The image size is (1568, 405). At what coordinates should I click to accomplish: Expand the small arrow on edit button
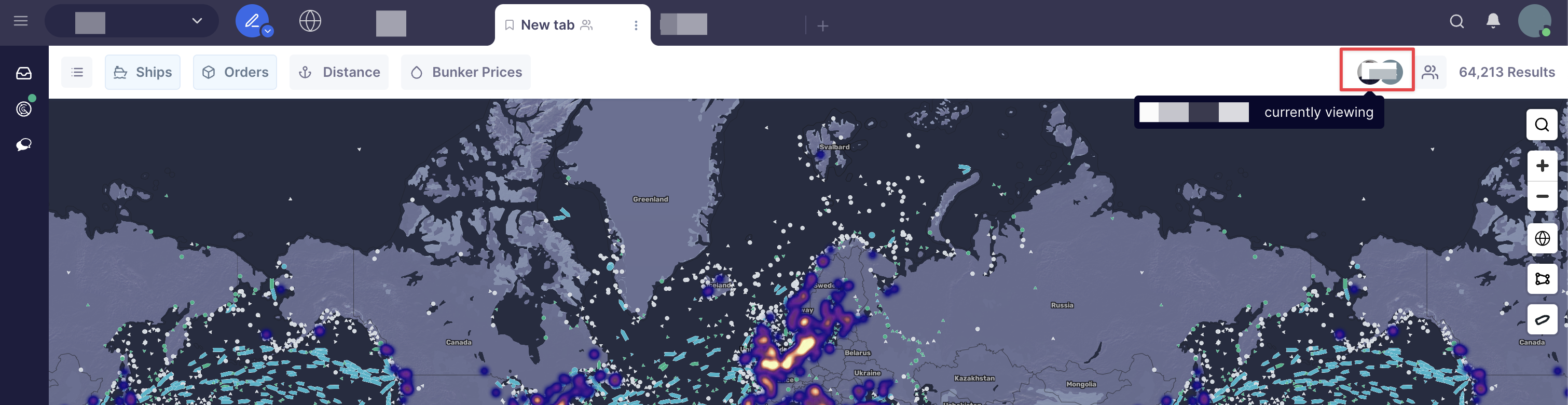267,31
